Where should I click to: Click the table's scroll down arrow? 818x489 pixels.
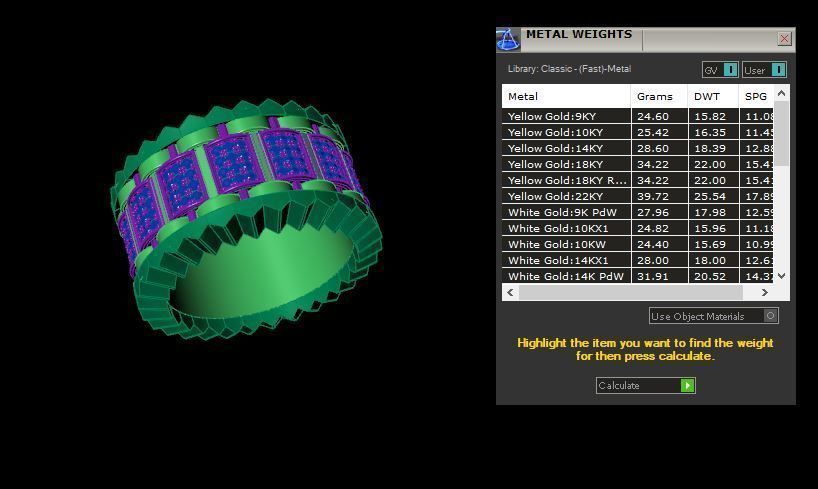coord(781,276)
